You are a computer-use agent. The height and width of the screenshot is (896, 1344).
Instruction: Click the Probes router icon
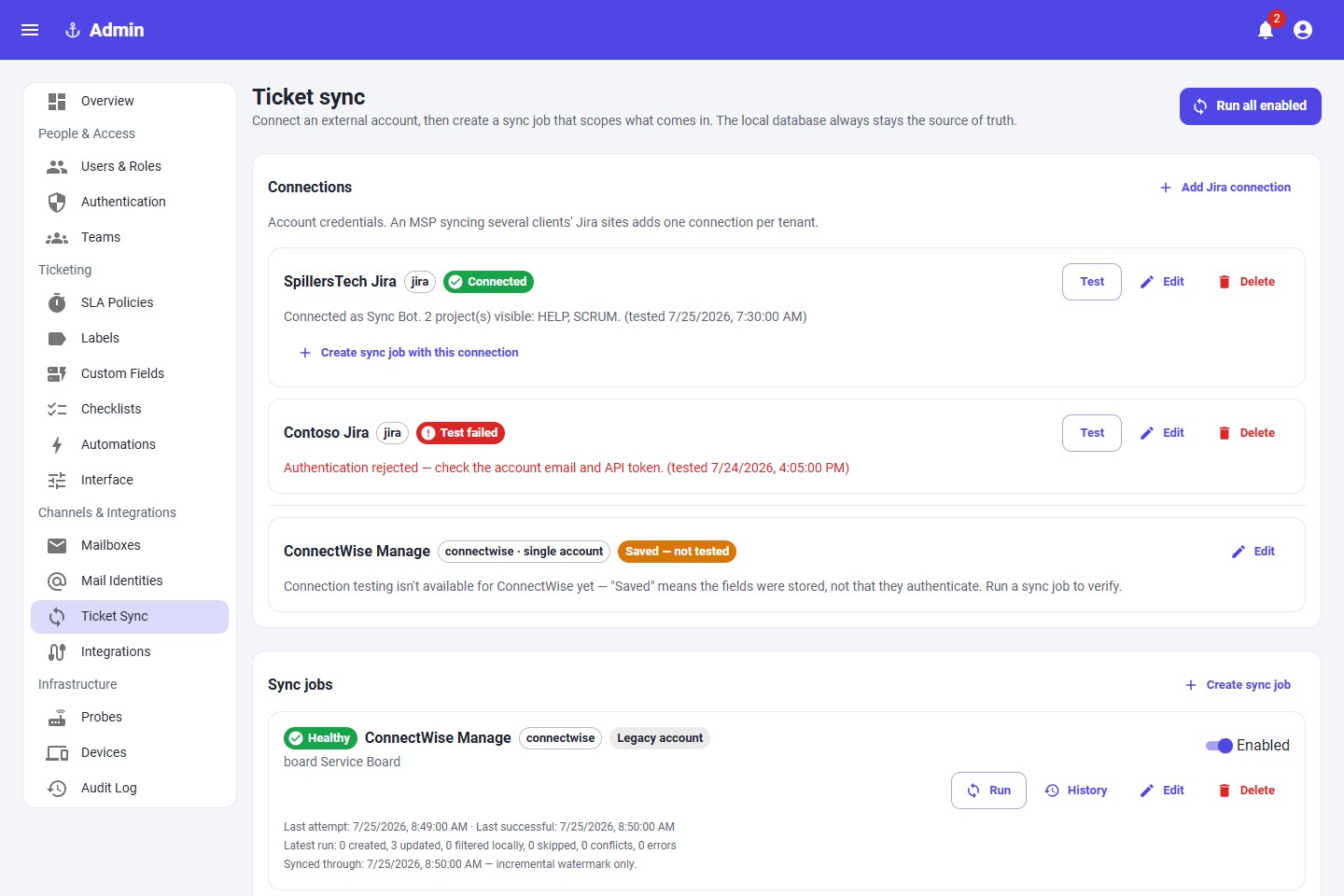click(x=57, y=717)
